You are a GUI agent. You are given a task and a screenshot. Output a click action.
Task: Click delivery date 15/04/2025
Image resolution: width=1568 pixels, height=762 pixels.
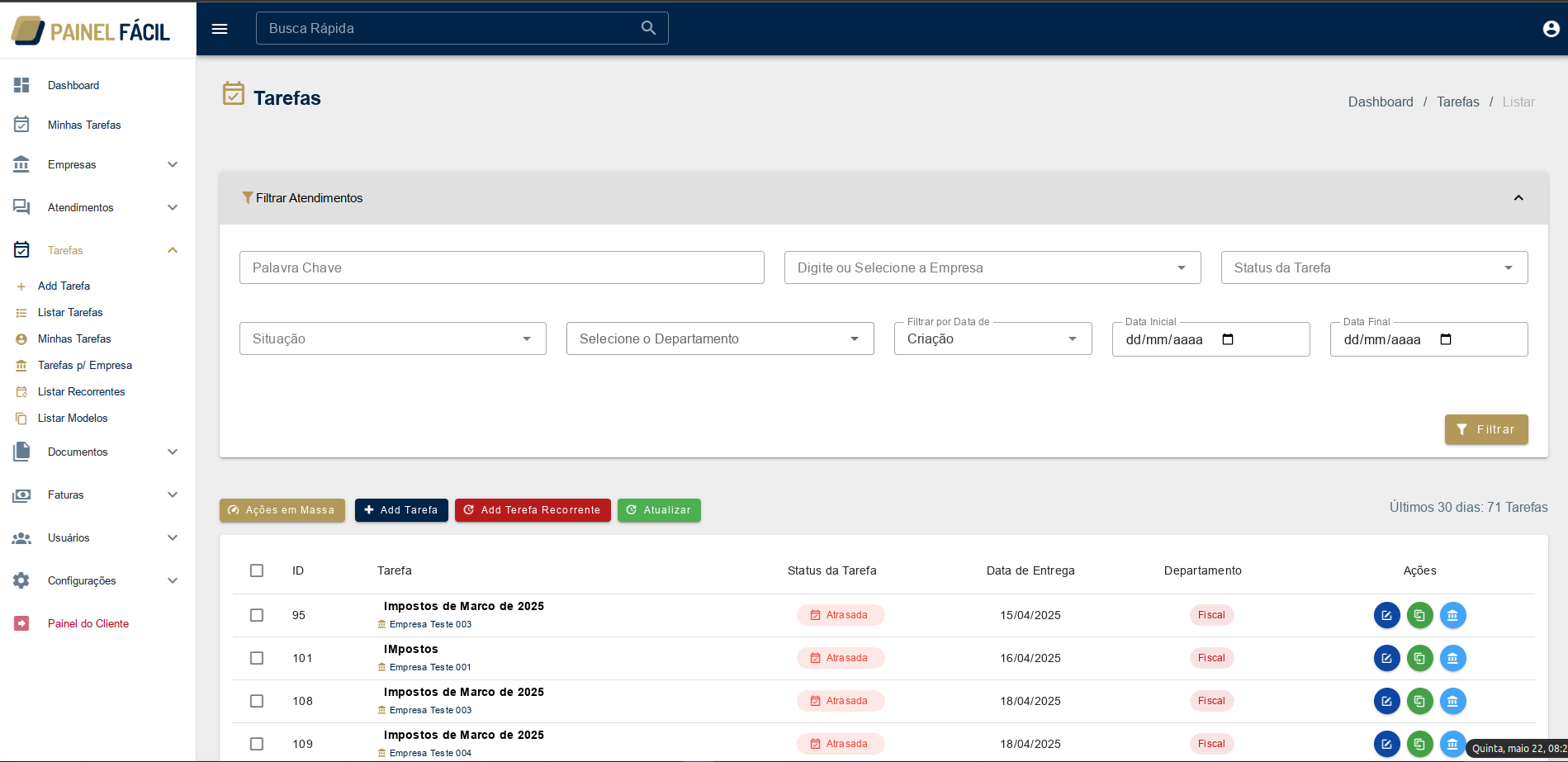point(1030,615)
